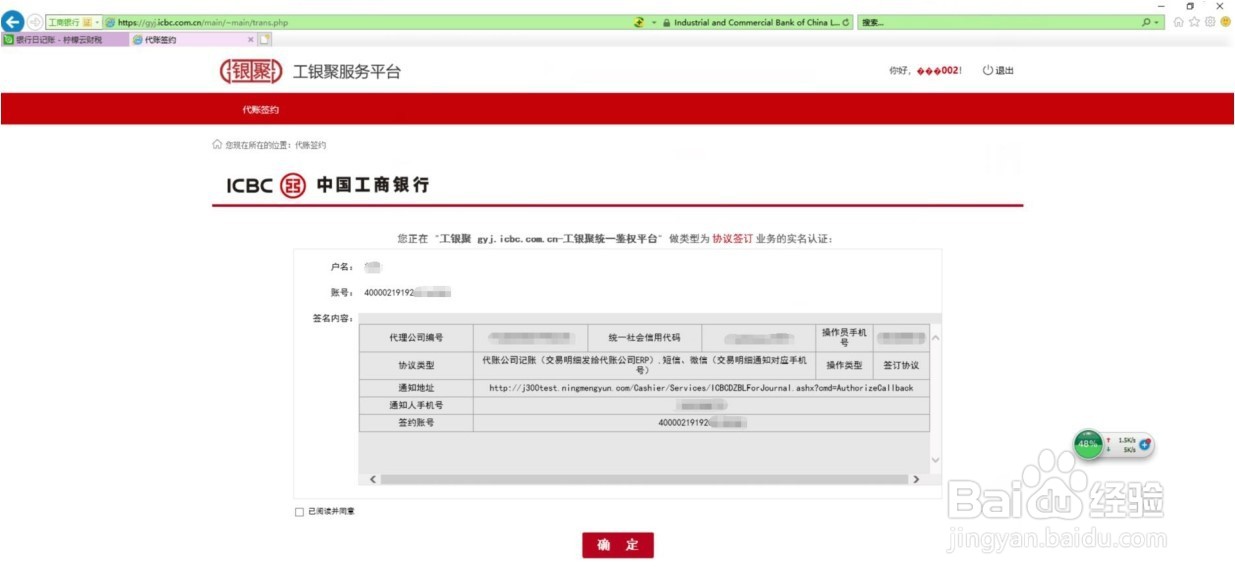Click the 通知地址 label cell
The width and height of the screenshot is (1235, 581).
(416, 388)
